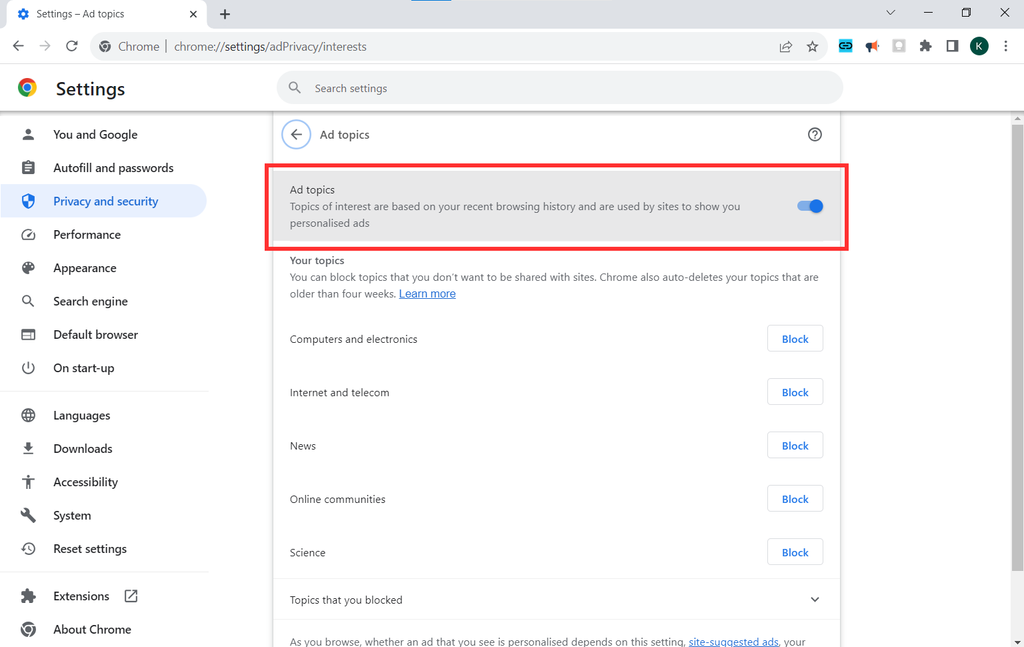Reload the page using the refresh icon

click(70, 46)
